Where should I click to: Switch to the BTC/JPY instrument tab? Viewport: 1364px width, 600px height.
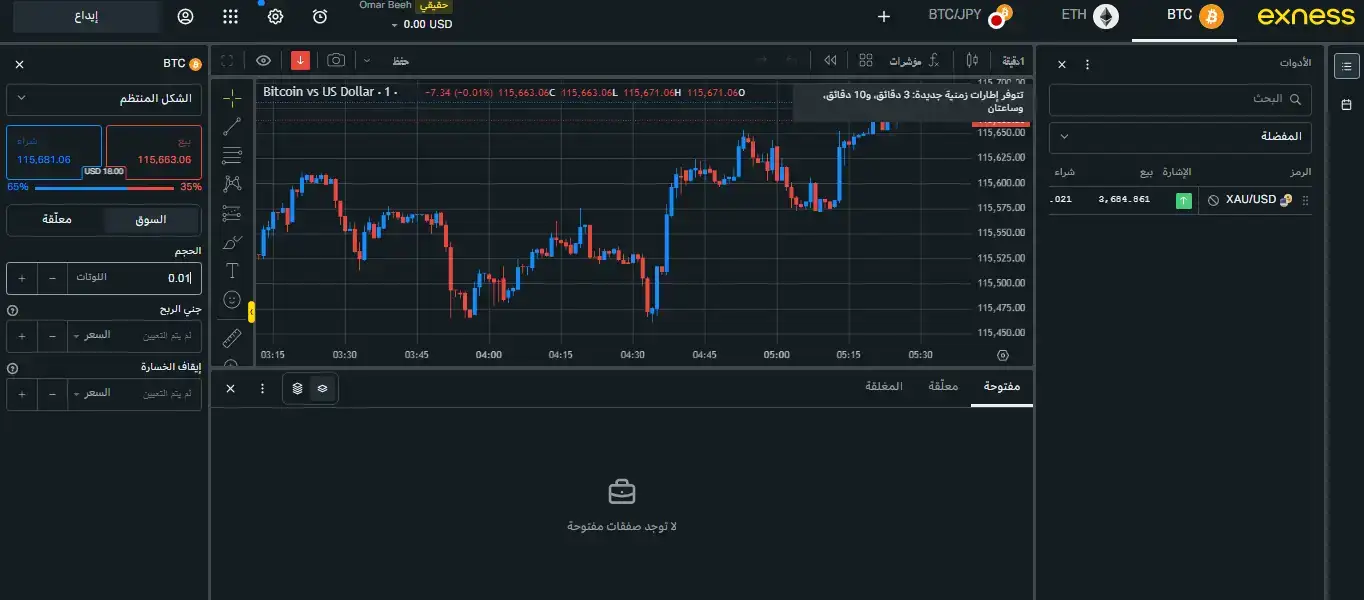coord(953,16)
